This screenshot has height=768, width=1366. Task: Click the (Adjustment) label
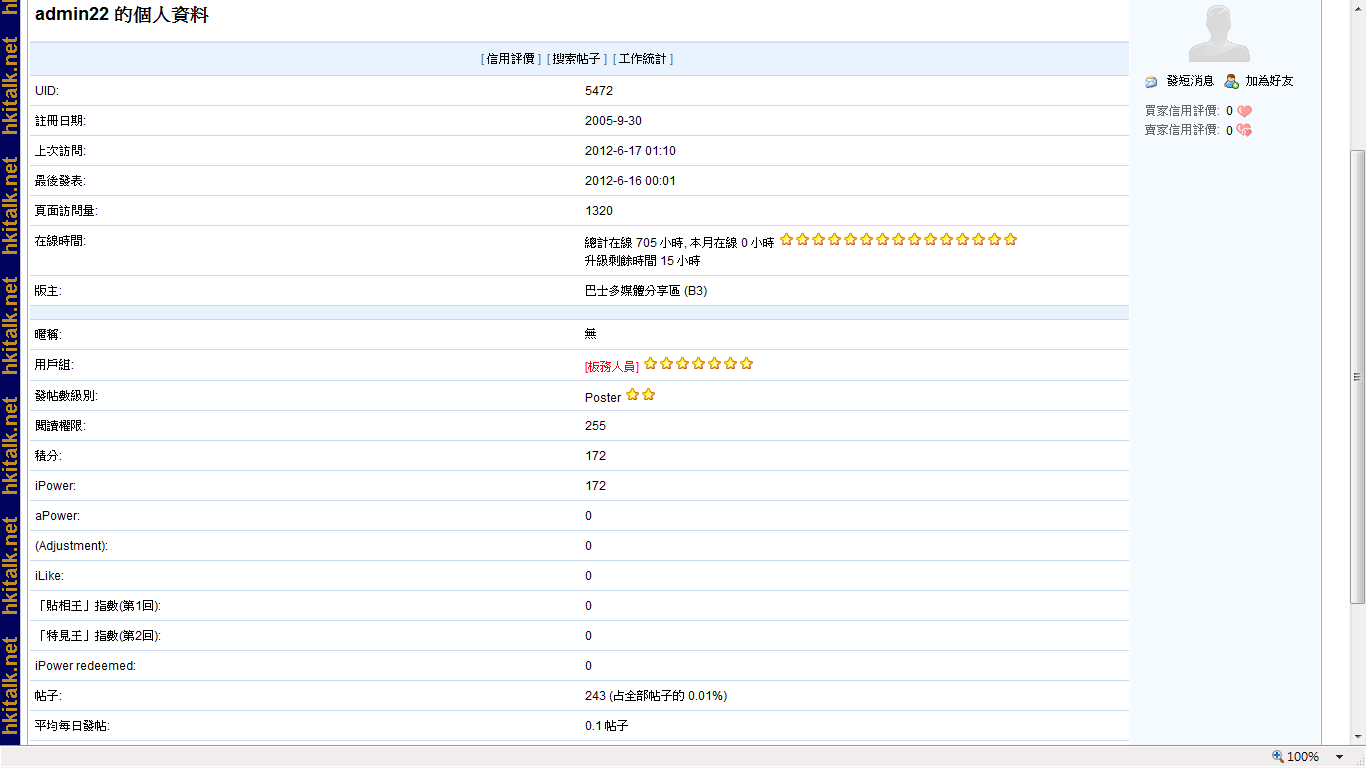pos(71,546)
